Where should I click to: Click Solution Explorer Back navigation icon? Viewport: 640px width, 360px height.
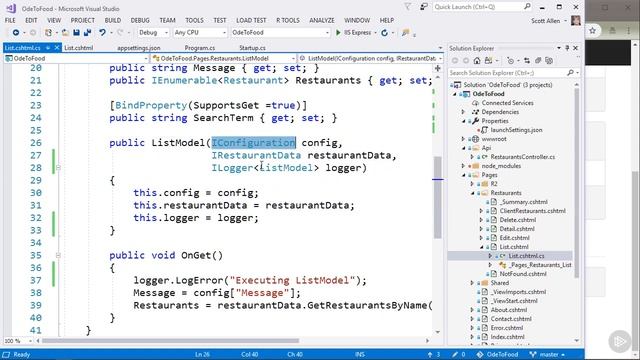[x=455, y=61]
